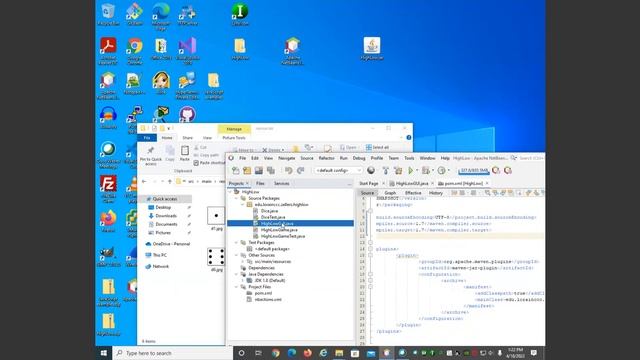The height and width of the screenshot is (360, 640).
Task: Open the Refactor menu in NetBeans
Action: [327, 158]
